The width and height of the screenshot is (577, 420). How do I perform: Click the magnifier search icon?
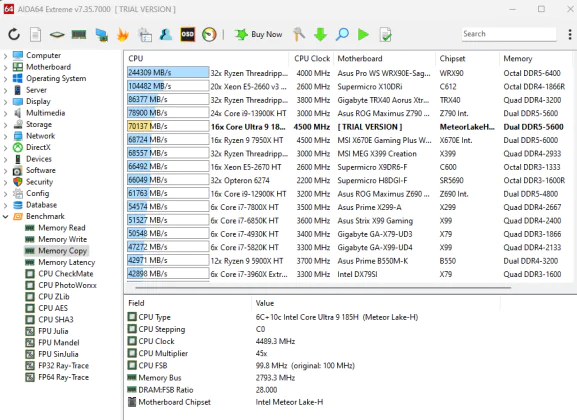click(342, 35)
